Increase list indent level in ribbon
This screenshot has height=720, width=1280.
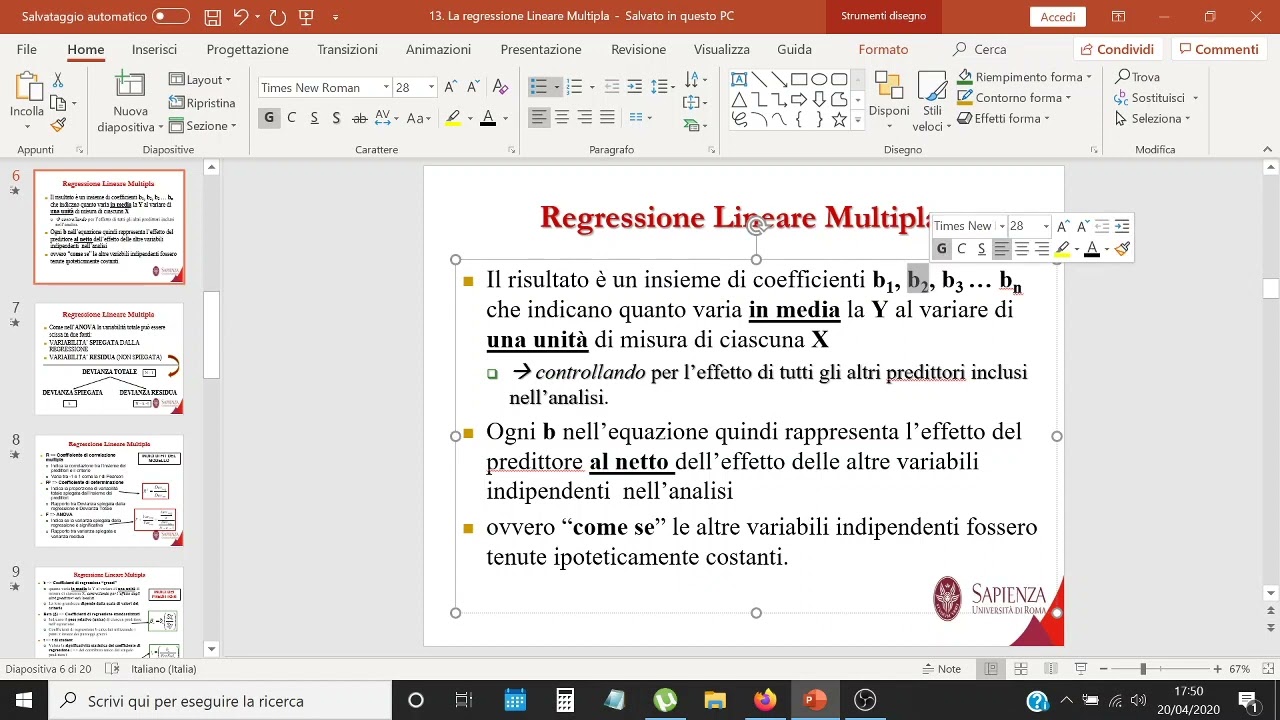[x=636, y=87]
